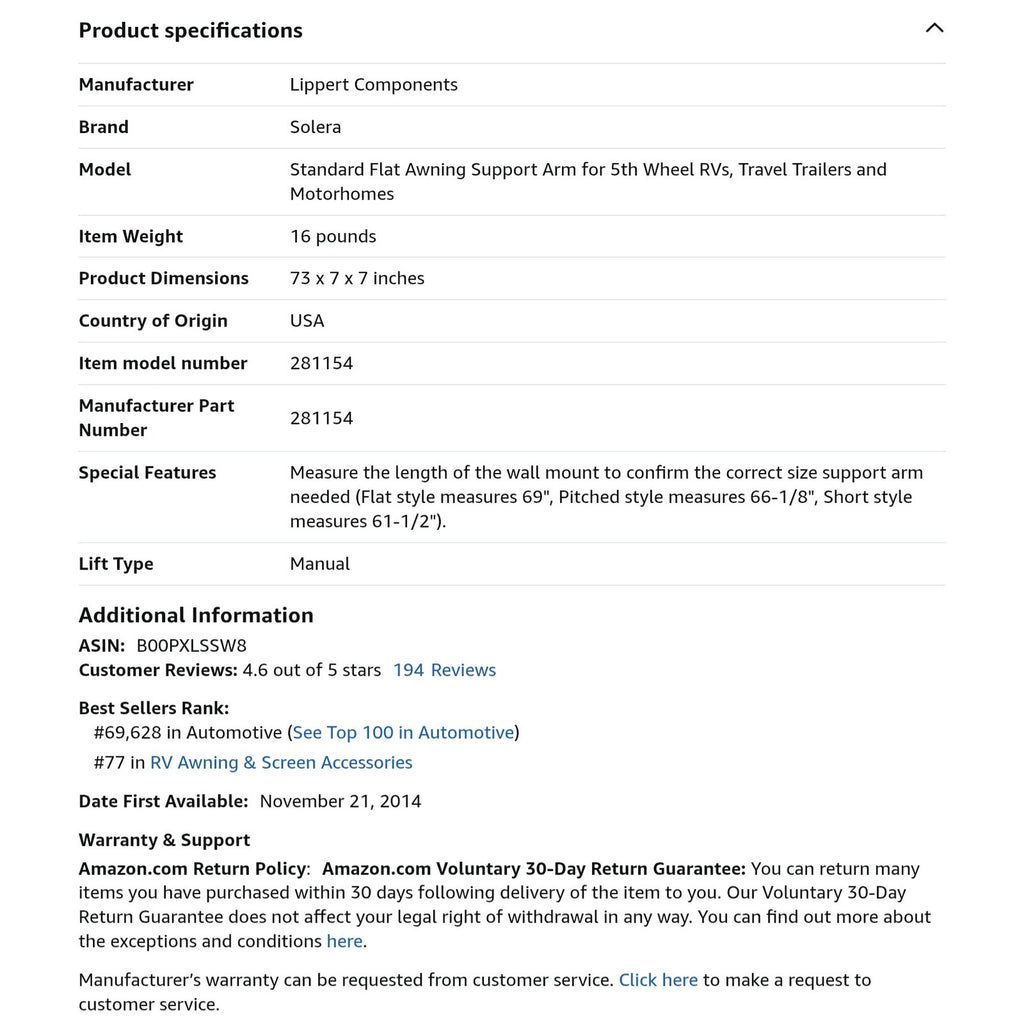The width and height of the screenshot is (1024, 1024).
Task: Click the Special Features description text
Action: point(607,497)
